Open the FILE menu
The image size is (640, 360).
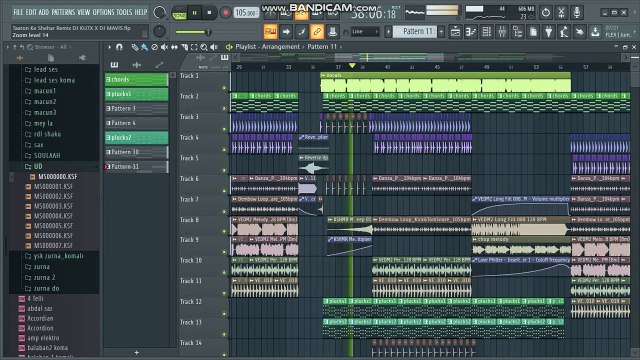pyautogui.click(x=18, y=12)
